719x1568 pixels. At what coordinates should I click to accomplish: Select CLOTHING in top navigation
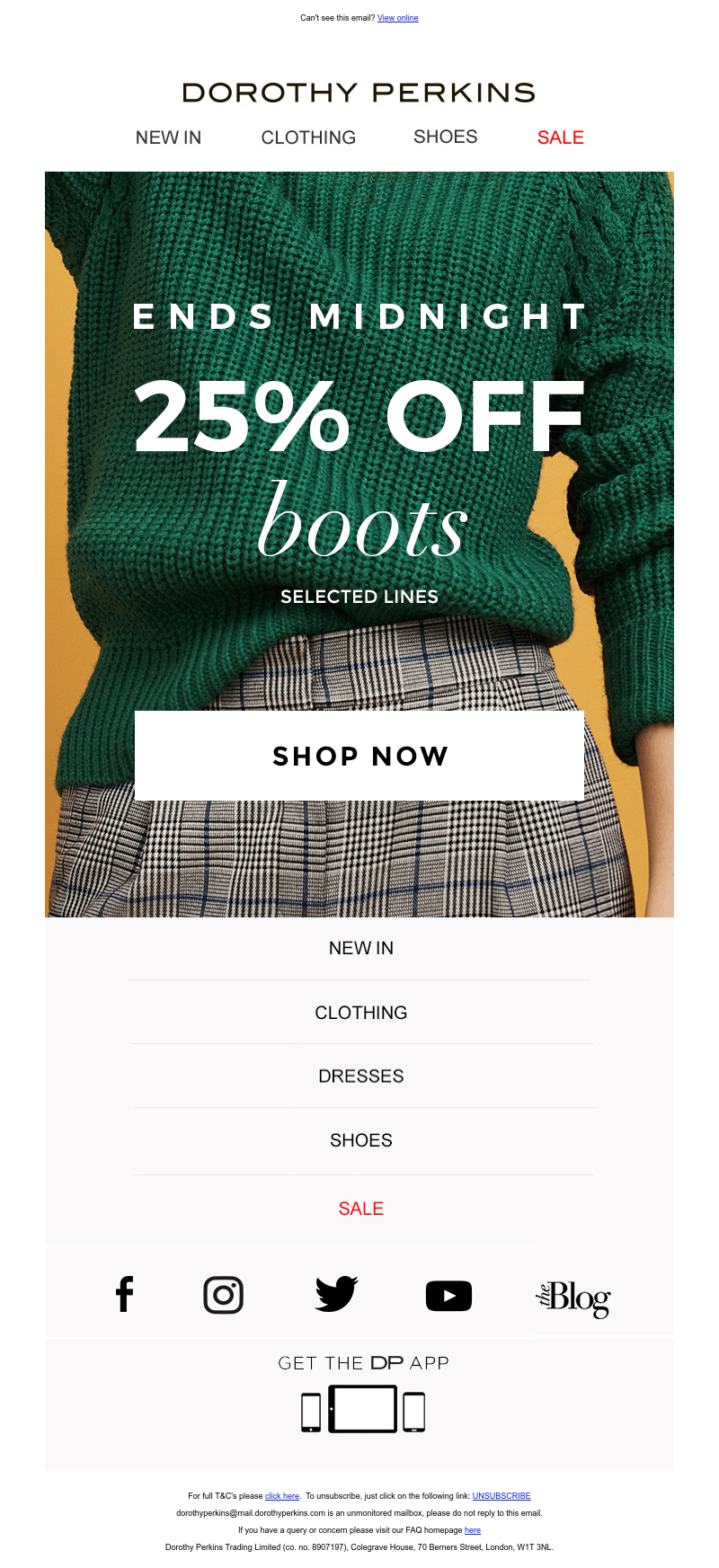(308, 137)
